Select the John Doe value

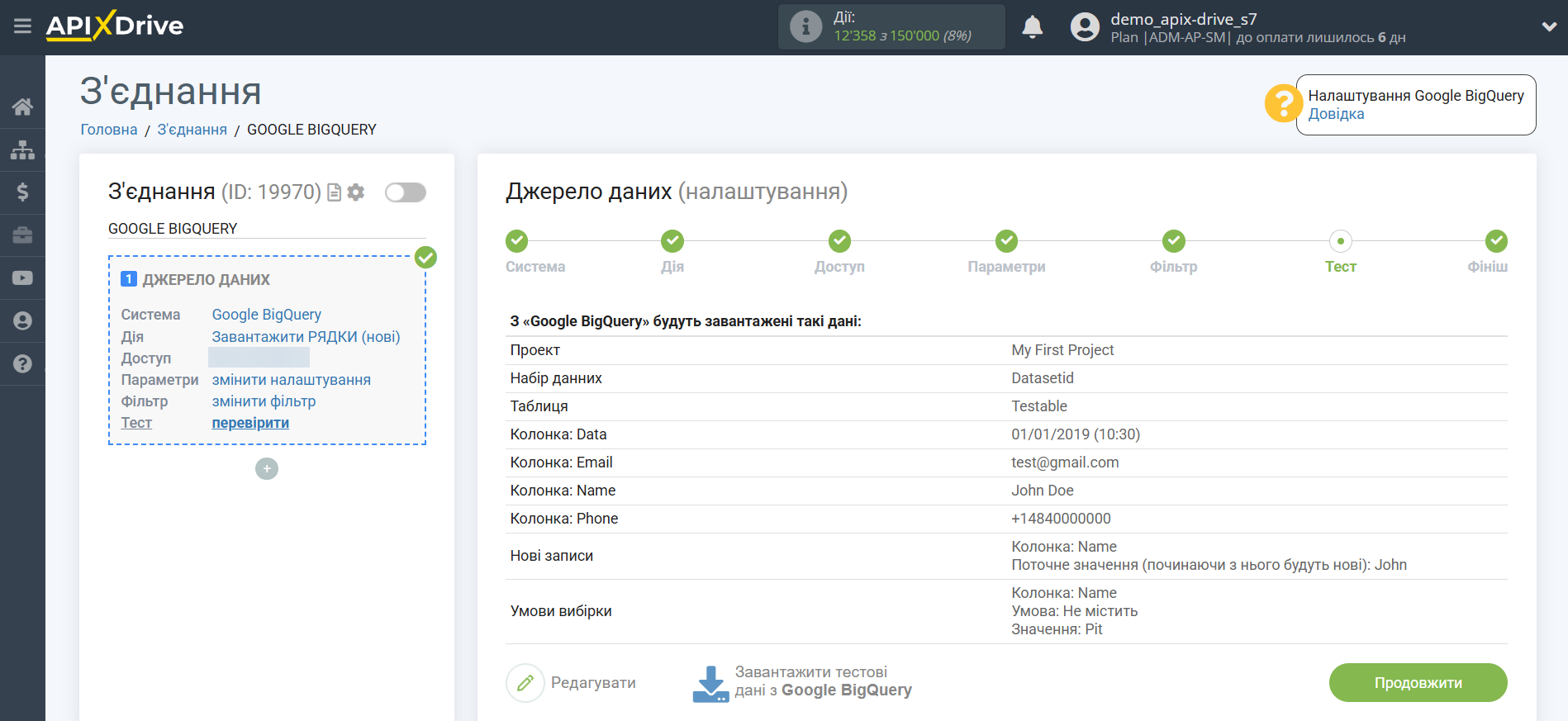pos(1043,491)
